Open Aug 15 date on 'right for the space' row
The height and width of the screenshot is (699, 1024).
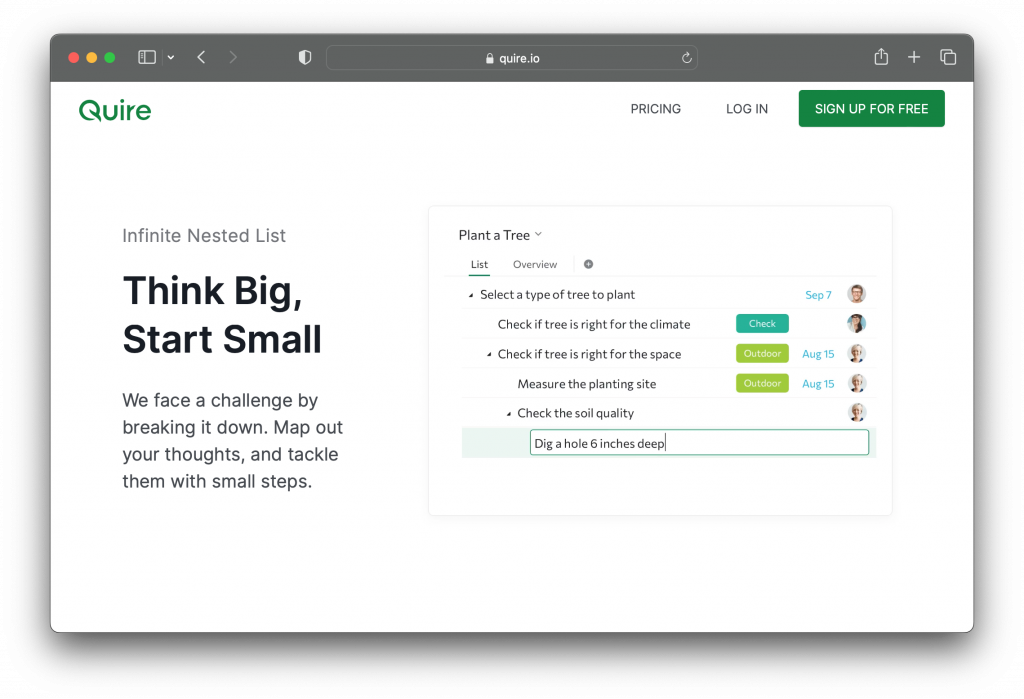pos(818,354)
